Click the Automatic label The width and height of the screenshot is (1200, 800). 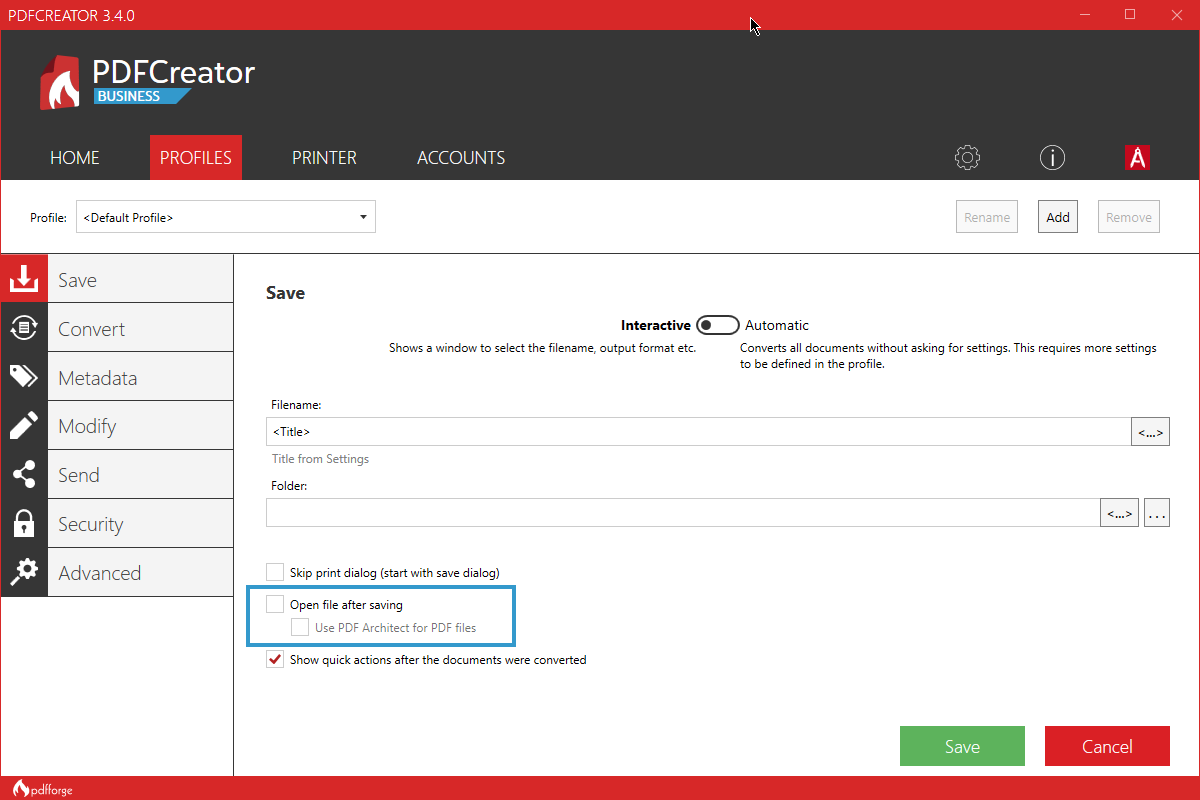click(777, 325)
